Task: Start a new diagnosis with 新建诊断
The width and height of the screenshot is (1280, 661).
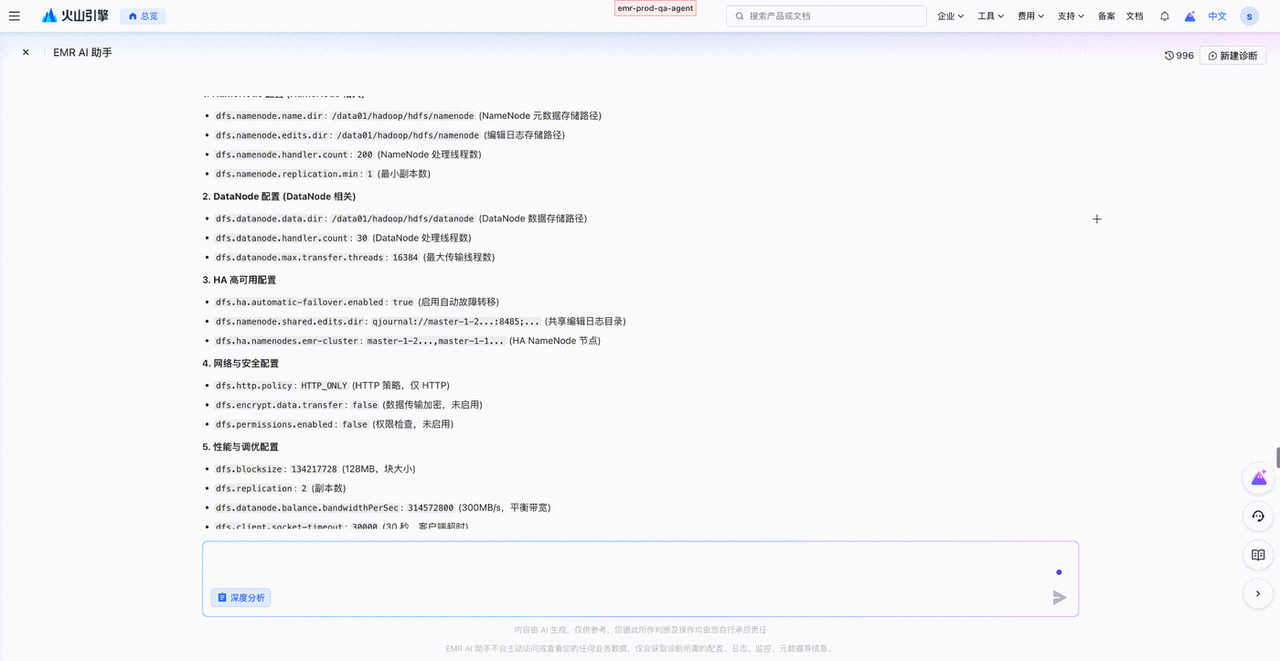Action: click(x=1233, y=56)
